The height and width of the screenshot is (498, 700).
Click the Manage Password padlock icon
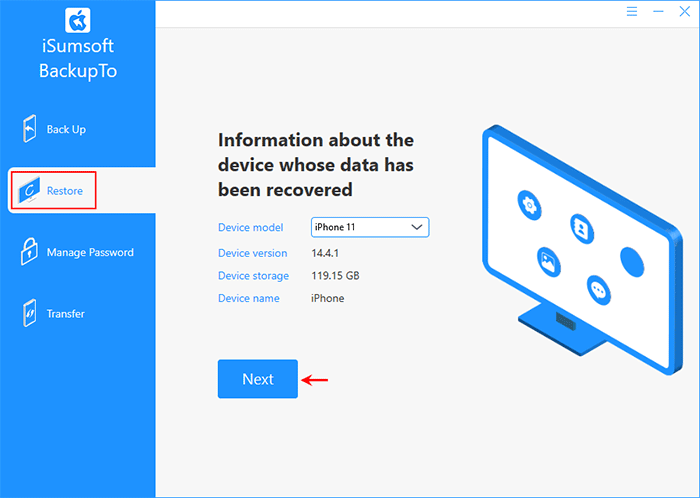[x=29, y=252]
